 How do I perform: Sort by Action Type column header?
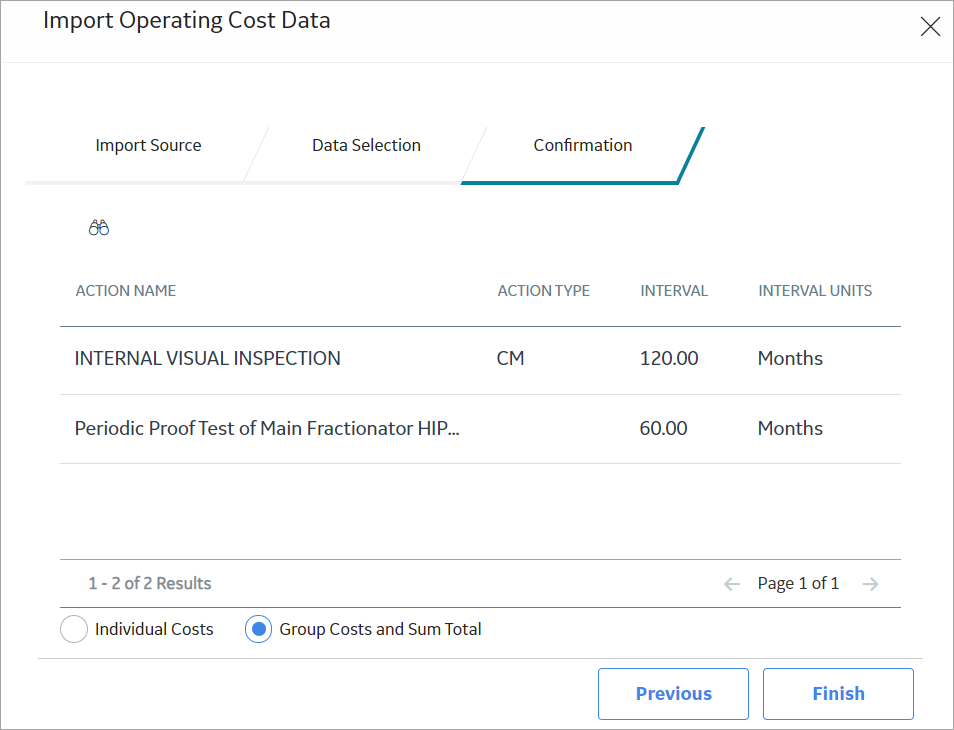pos(544,291)
